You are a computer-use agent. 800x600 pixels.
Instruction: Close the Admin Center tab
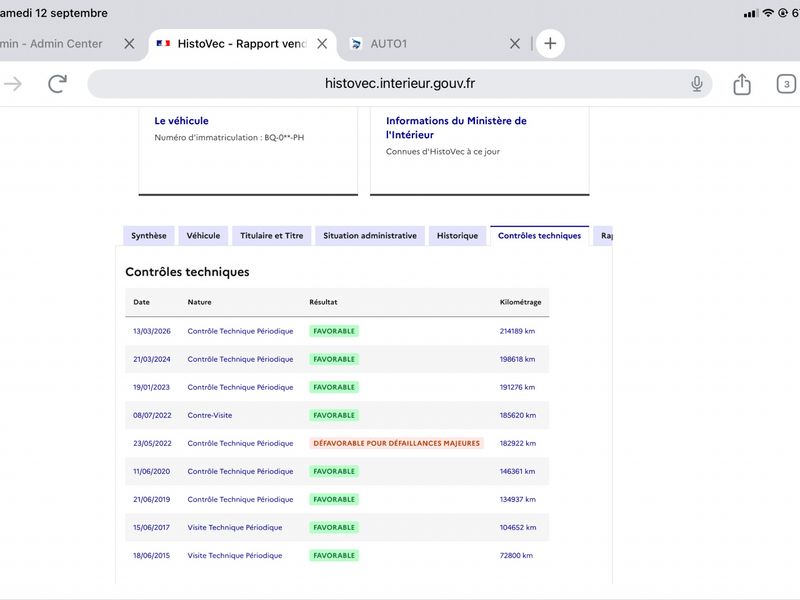pyautogui.click(x=129, y=44)
